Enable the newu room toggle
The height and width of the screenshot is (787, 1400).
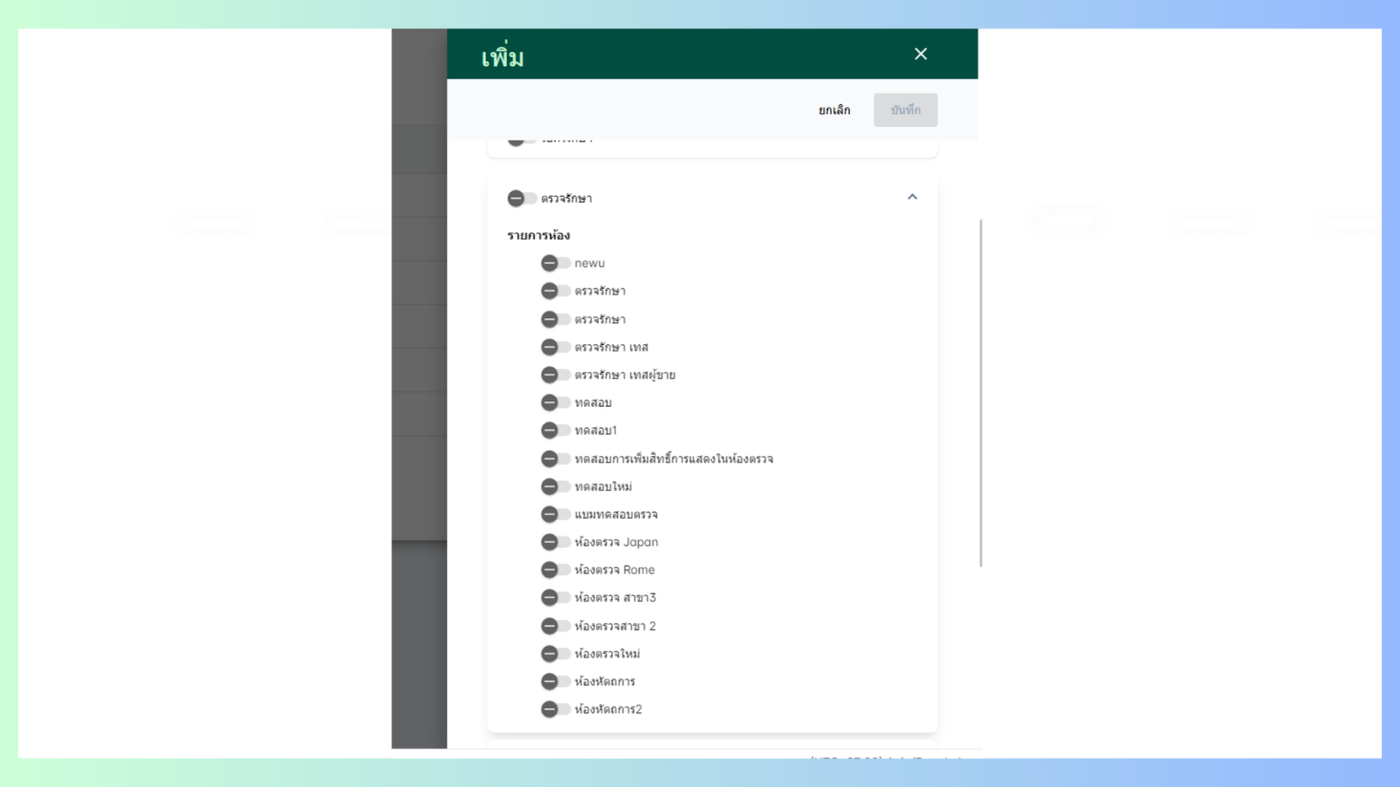pyautogui.click(x=555, y=263)
